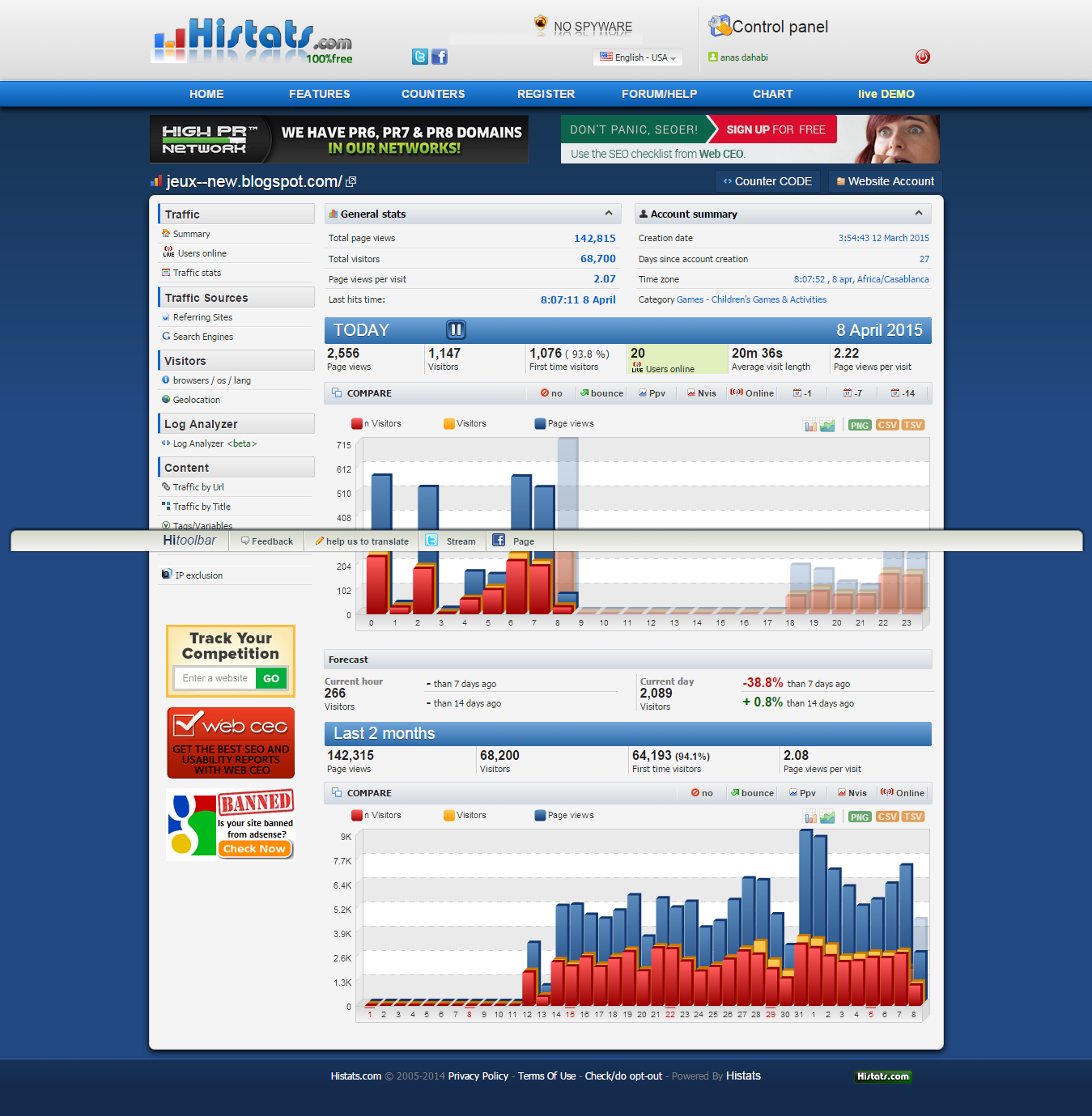This screenshot has height=1116, width=1092.
Task: Open FORUM/HELP in the navigation bar
Action: click(660, 94)
